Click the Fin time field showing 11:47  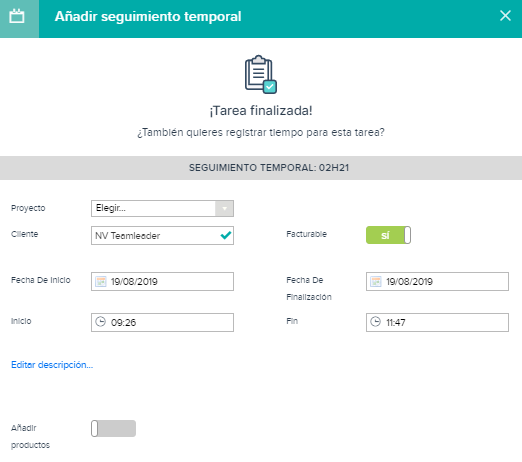[437, 322]
